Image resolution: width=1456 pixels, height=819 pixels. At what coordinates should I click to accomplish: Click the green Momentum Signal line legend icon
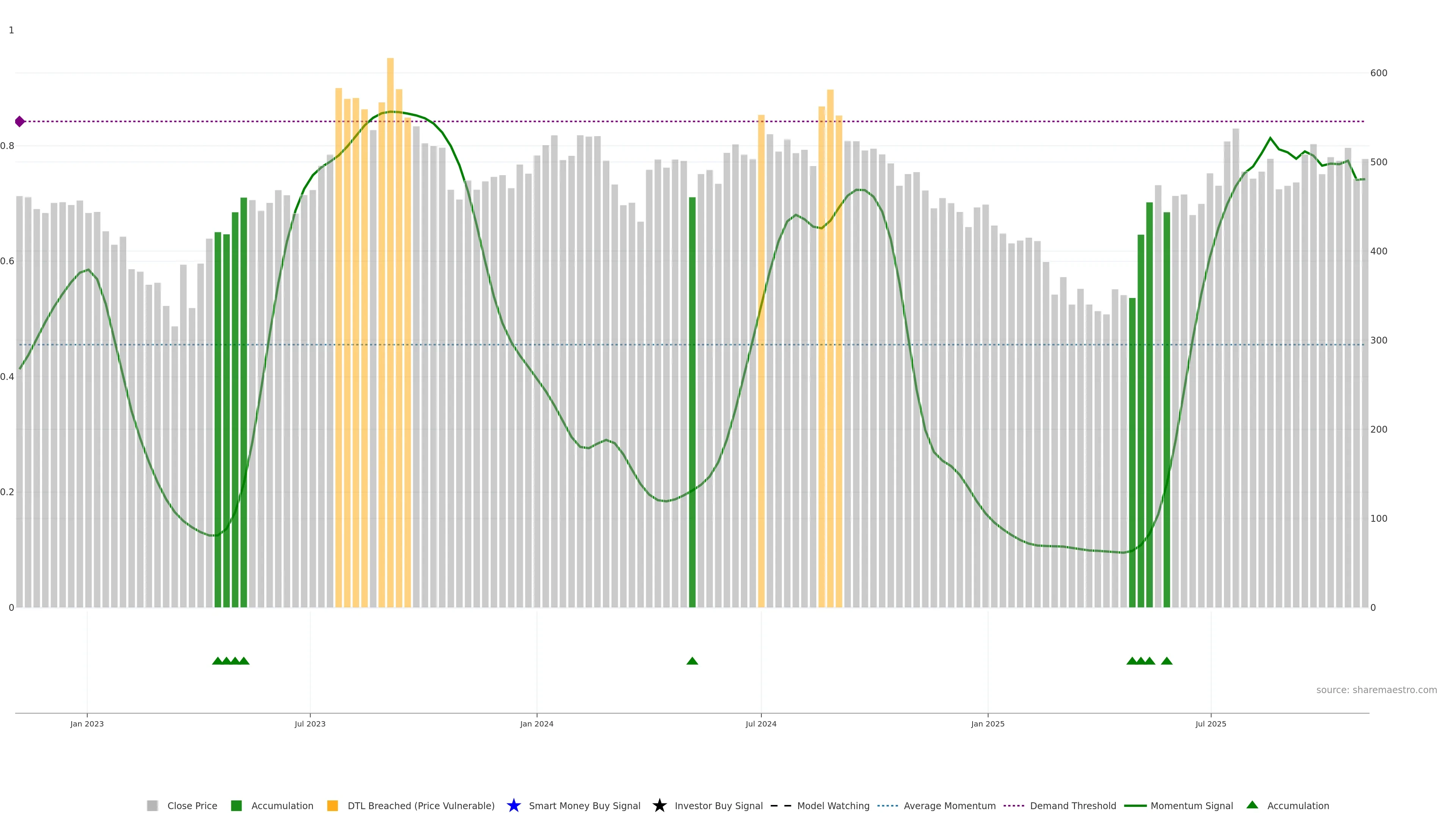coord(1135,805)
